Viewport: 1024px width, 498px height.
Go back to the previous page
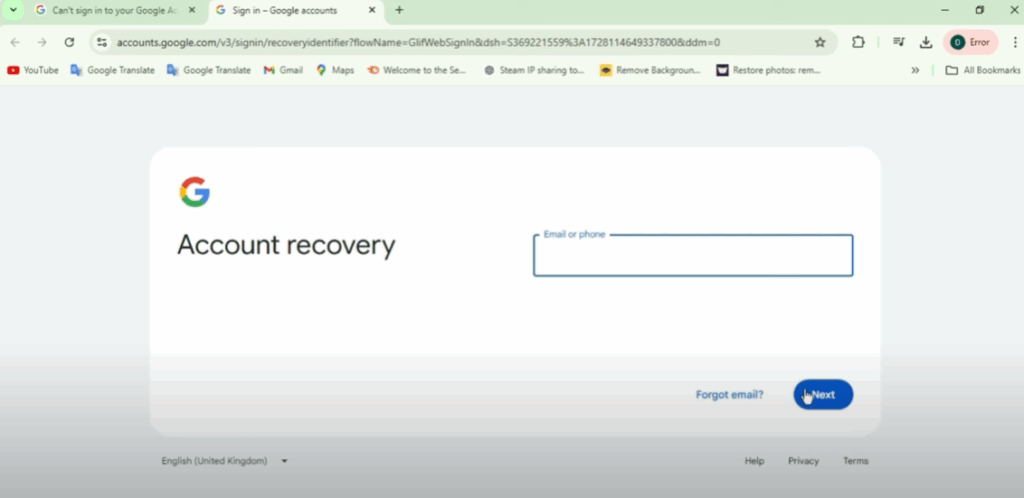tap(15, 42)
